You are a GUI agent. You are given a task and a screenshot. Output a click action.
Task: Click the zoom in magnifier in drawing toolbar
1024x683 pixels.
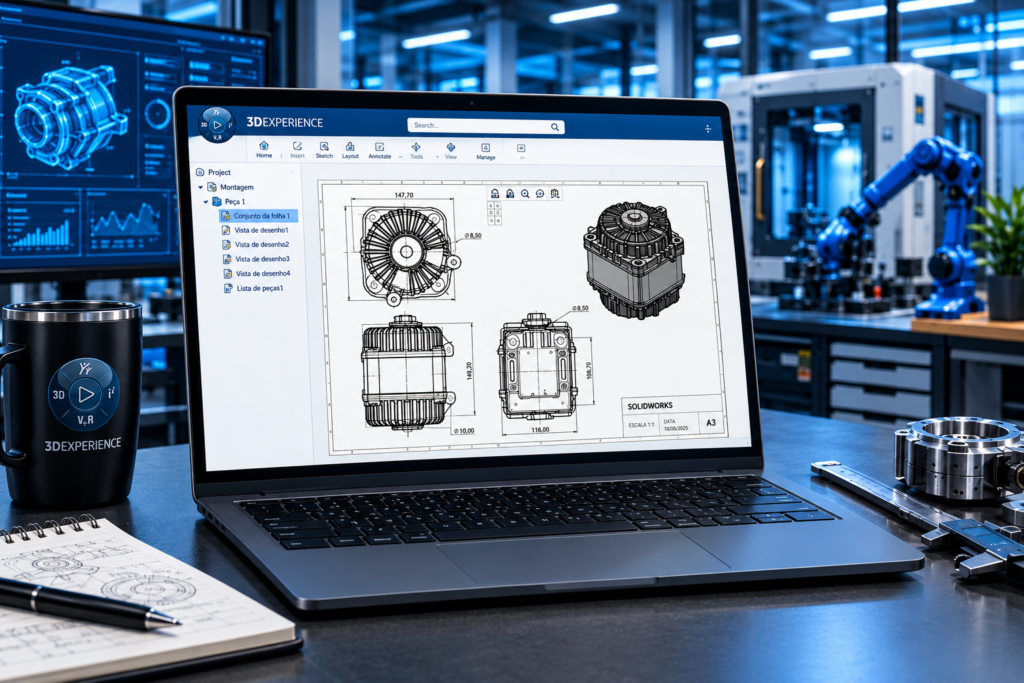click(x=525, y=194)
